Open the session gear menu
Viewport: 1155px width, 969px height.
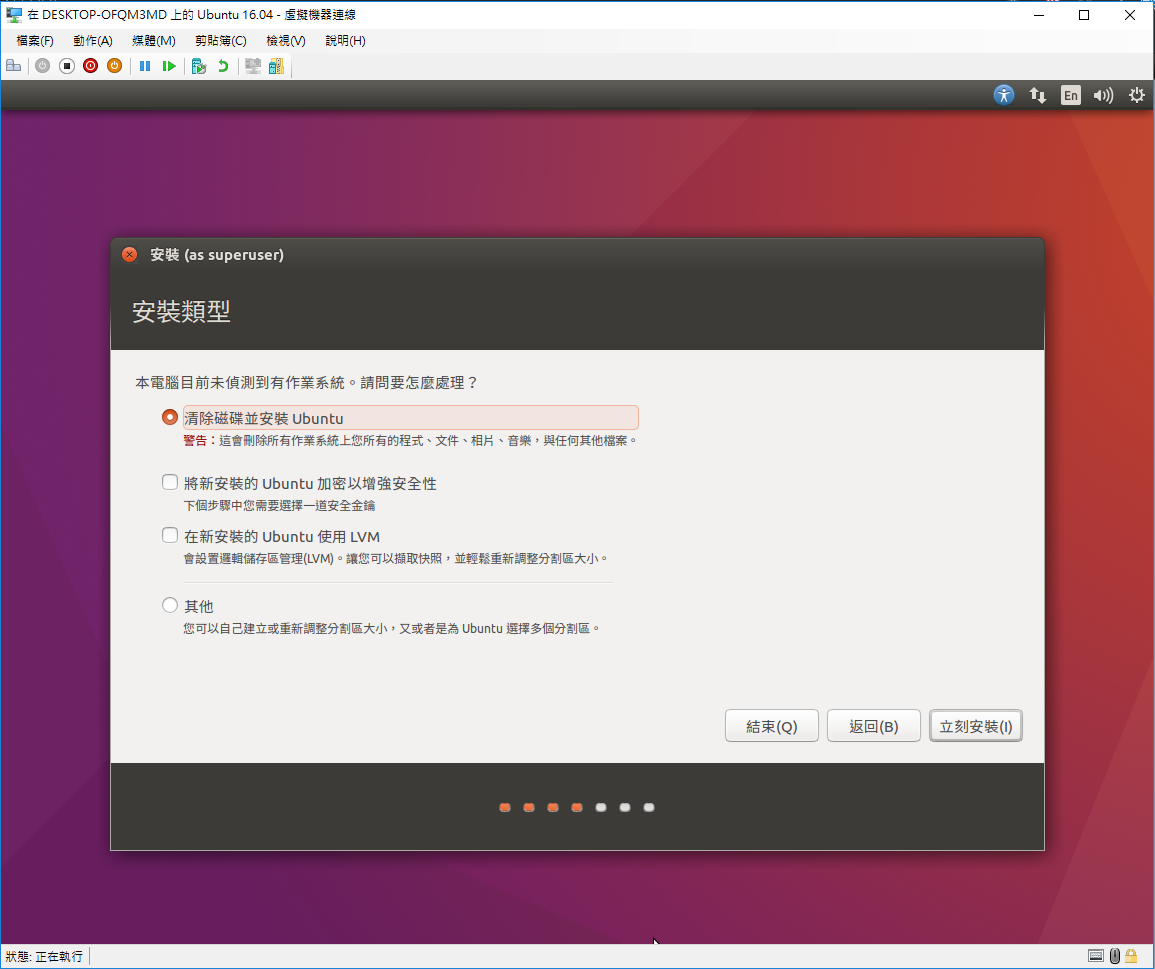pyautogui.click(x=1136, y=95)
